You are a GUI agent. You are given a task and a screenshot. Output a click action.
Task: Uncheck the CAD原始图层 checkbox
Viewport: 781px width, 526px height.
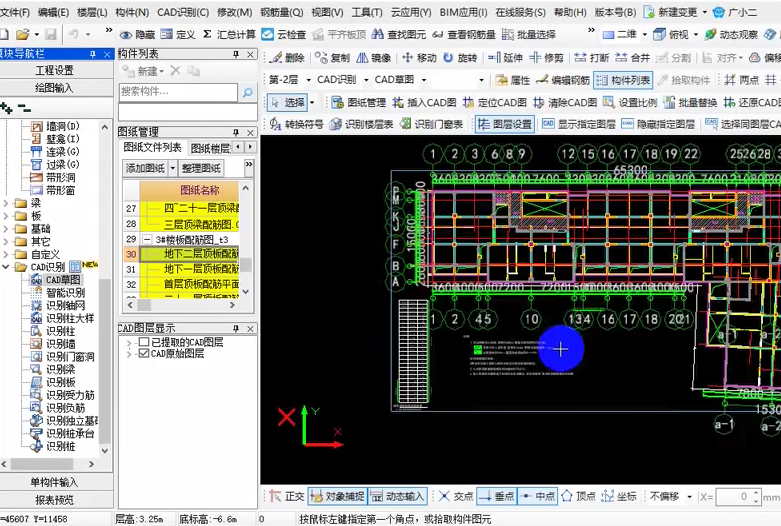(144, 353)
